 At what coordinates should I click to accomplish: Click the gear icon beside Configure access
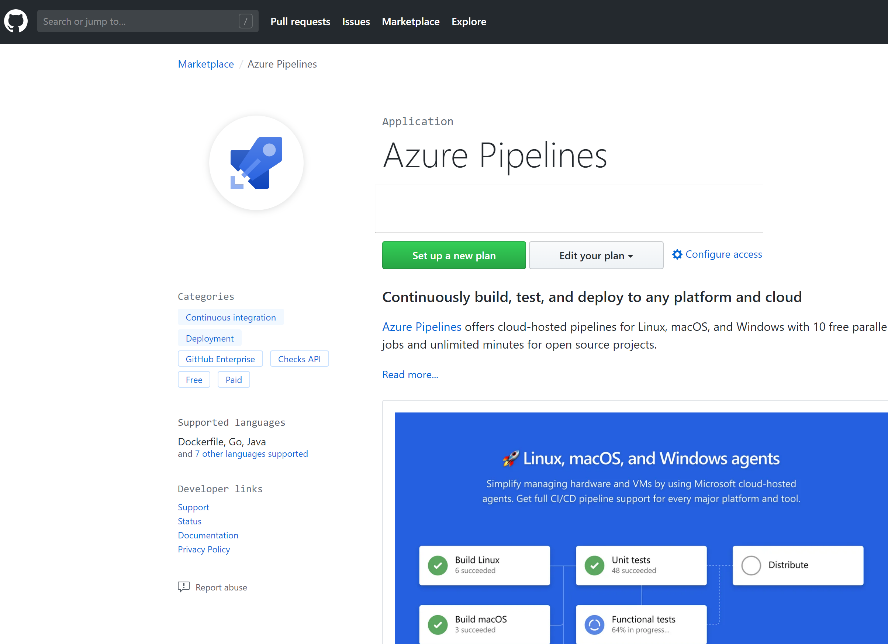click(677, 254)
